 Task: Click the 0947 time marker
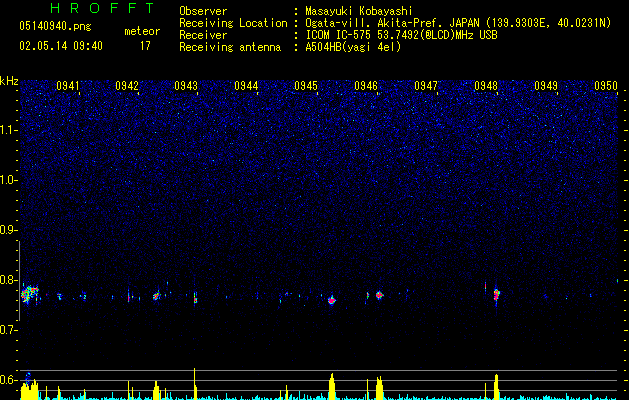point(426,86)
